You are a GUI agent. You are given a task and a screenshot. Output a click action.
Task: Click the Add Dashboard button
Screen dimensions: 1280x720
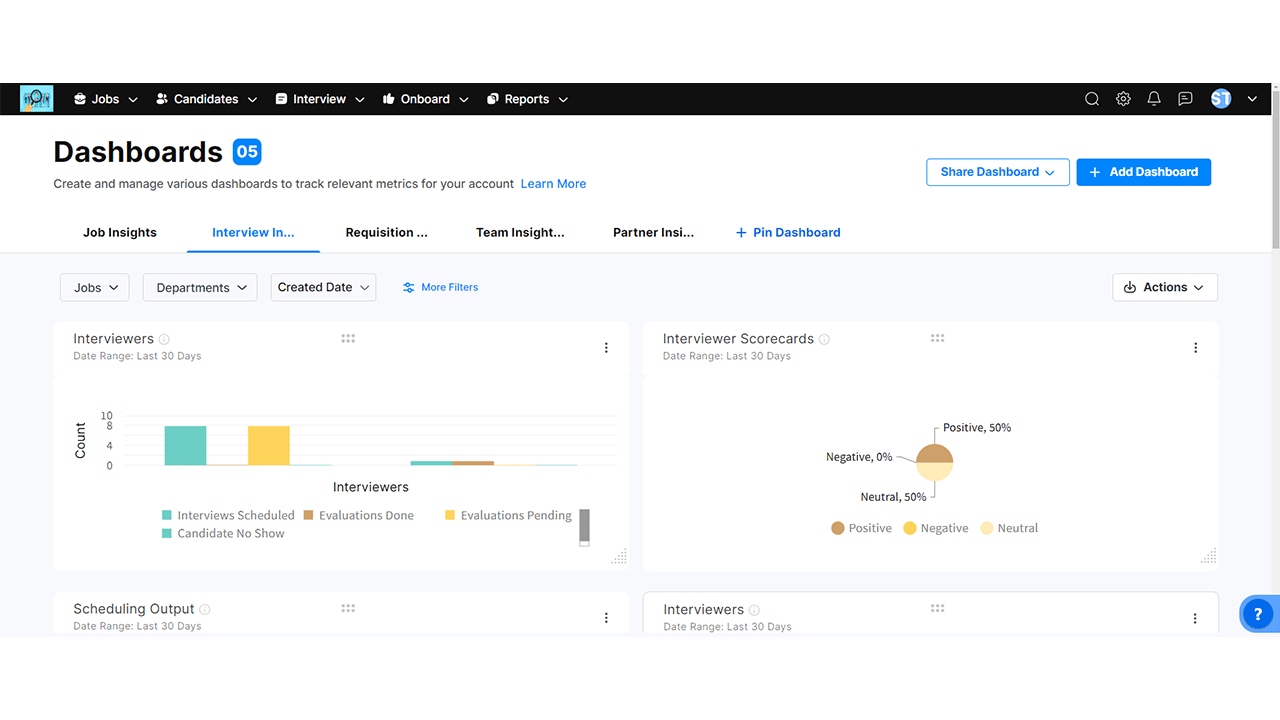(x=1143, y=172)
